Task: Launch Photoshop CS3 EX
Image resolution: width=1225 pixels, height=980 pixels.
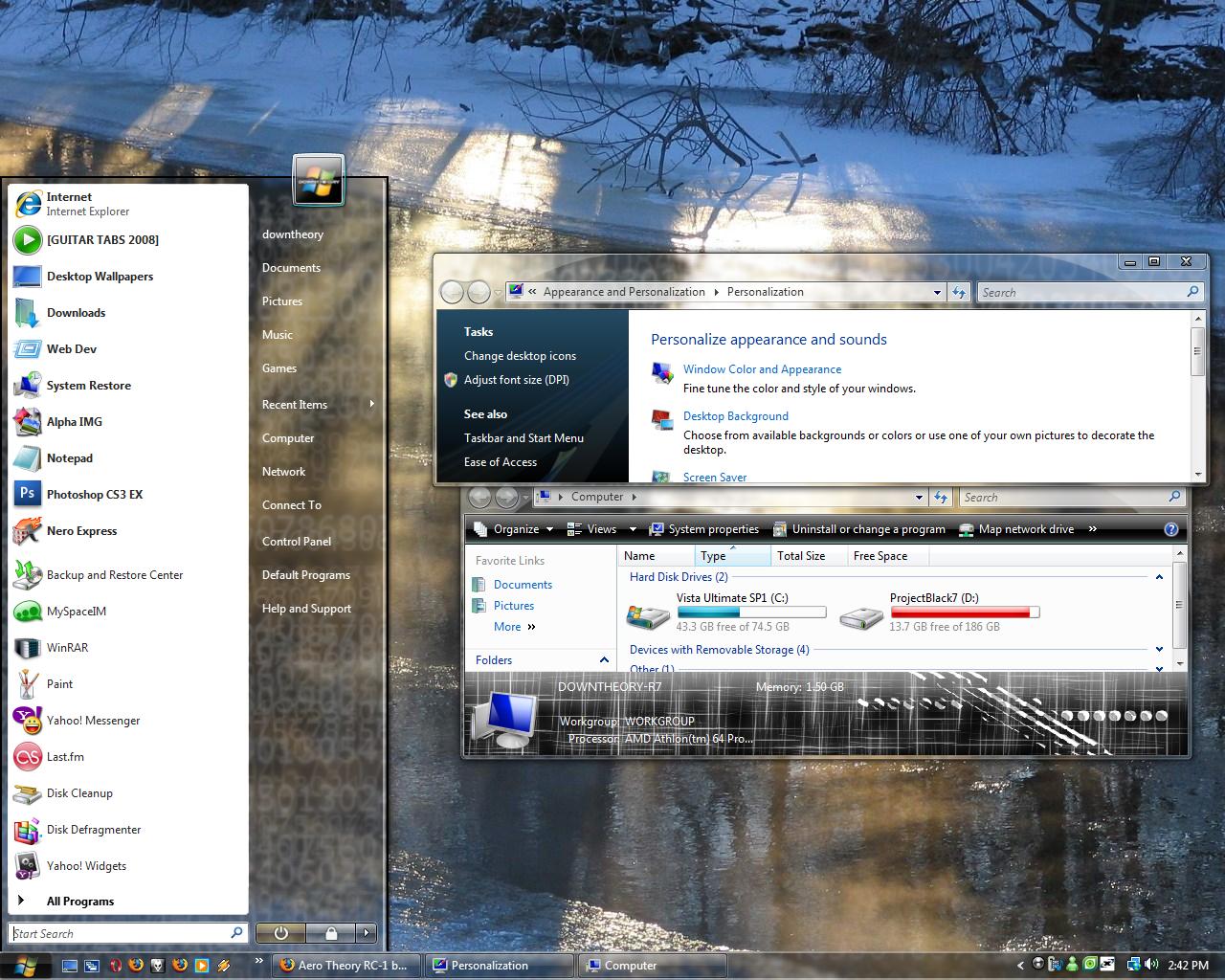Action: [x=127, y=495]
